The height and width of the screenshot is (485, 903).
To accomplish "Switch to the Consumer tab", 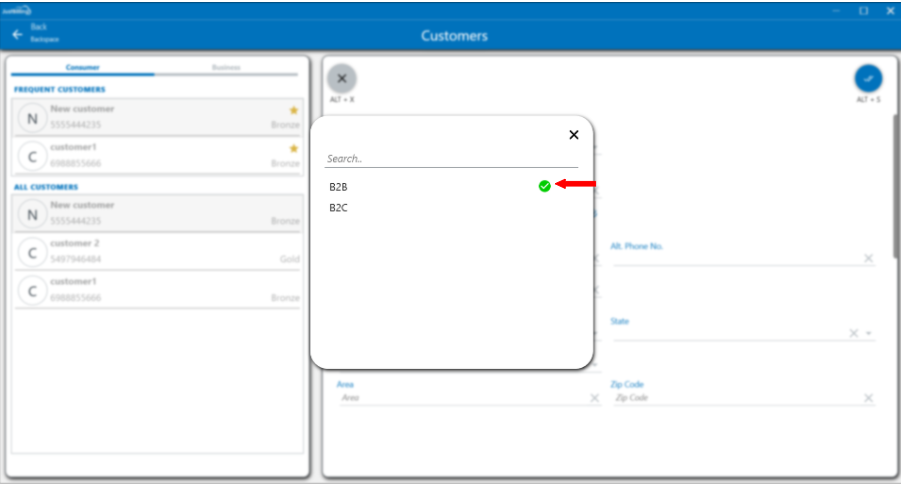I will click(82, 67).
